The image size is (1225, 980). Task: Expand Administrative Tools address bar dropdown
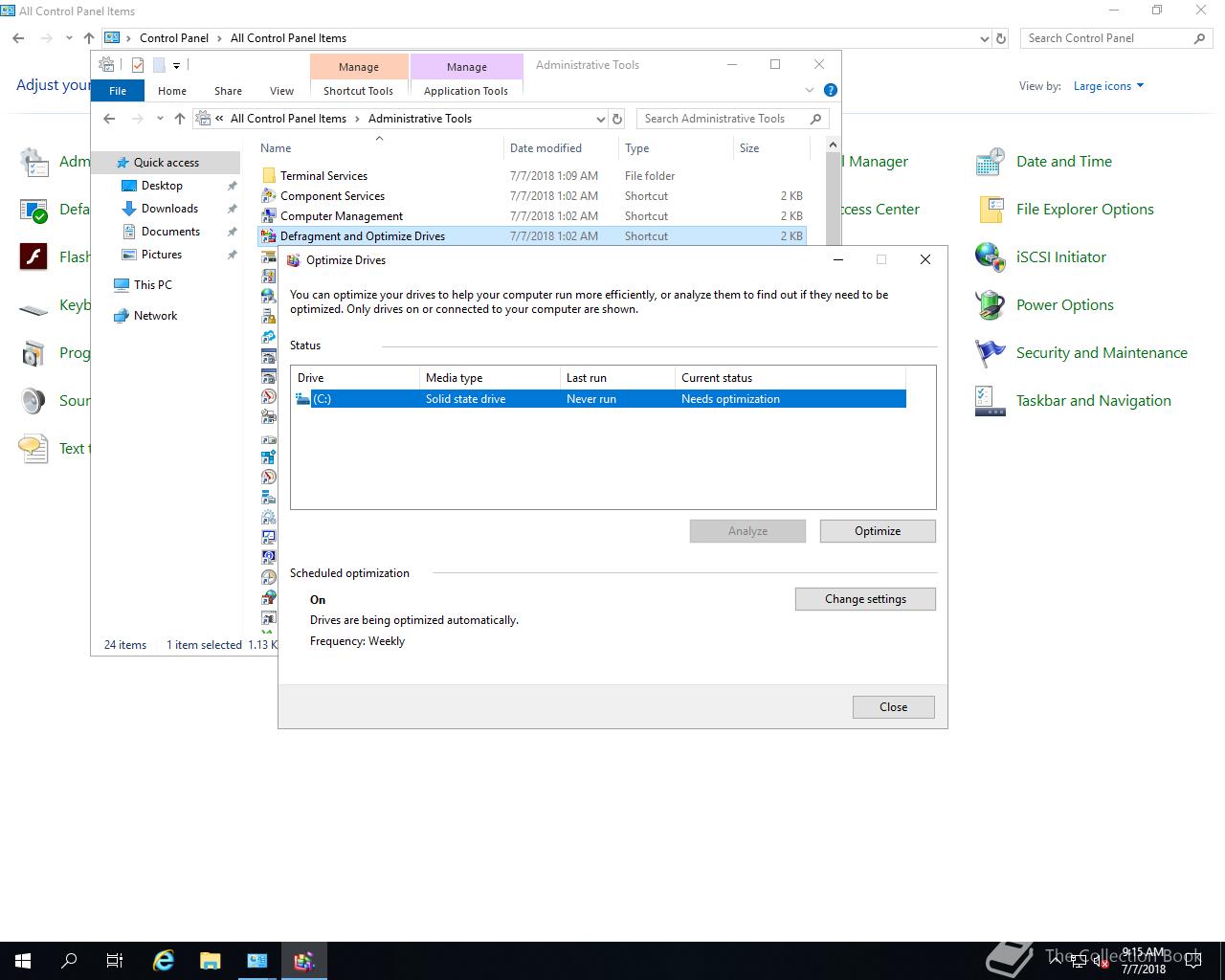click(x=600, y=119)
